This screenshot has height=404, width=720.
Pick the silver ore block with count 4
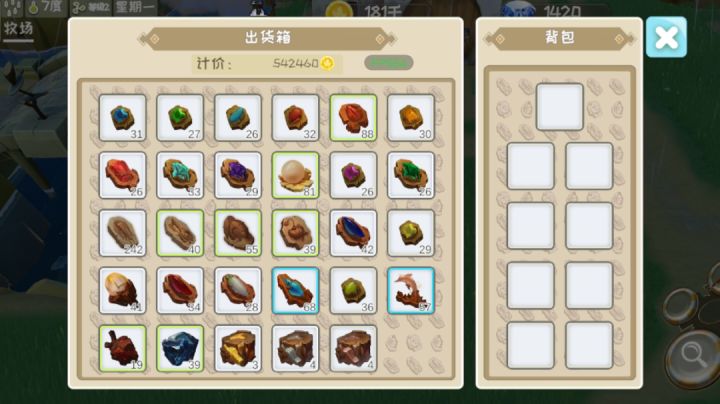coord(295,348)
